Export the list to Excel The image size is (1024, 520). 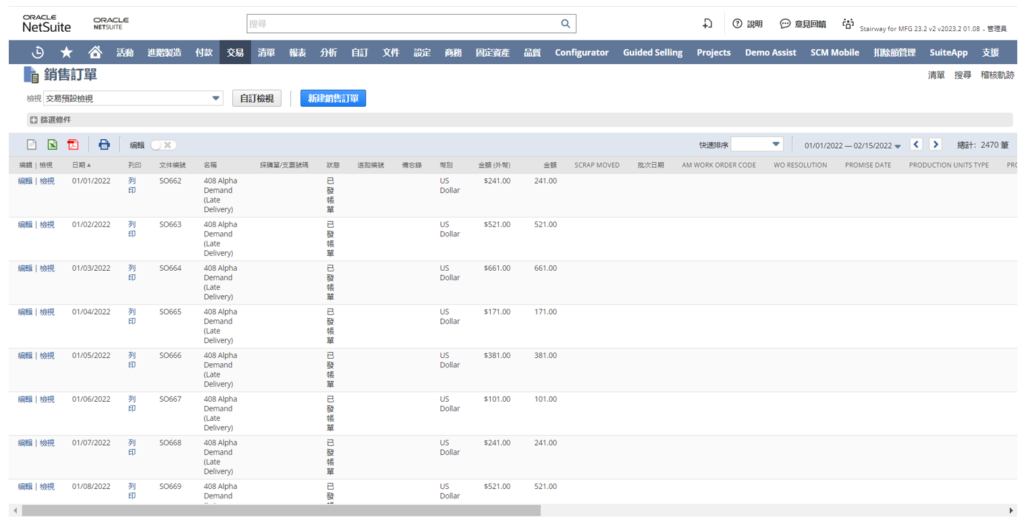(x=52, y=144)
